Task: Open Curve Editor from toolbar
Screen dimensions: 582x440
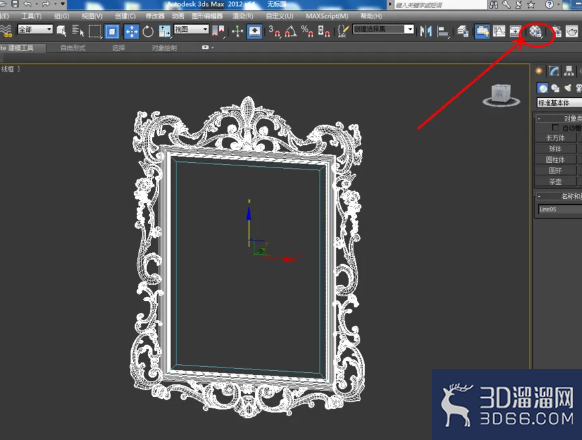Action: [499, 31]
